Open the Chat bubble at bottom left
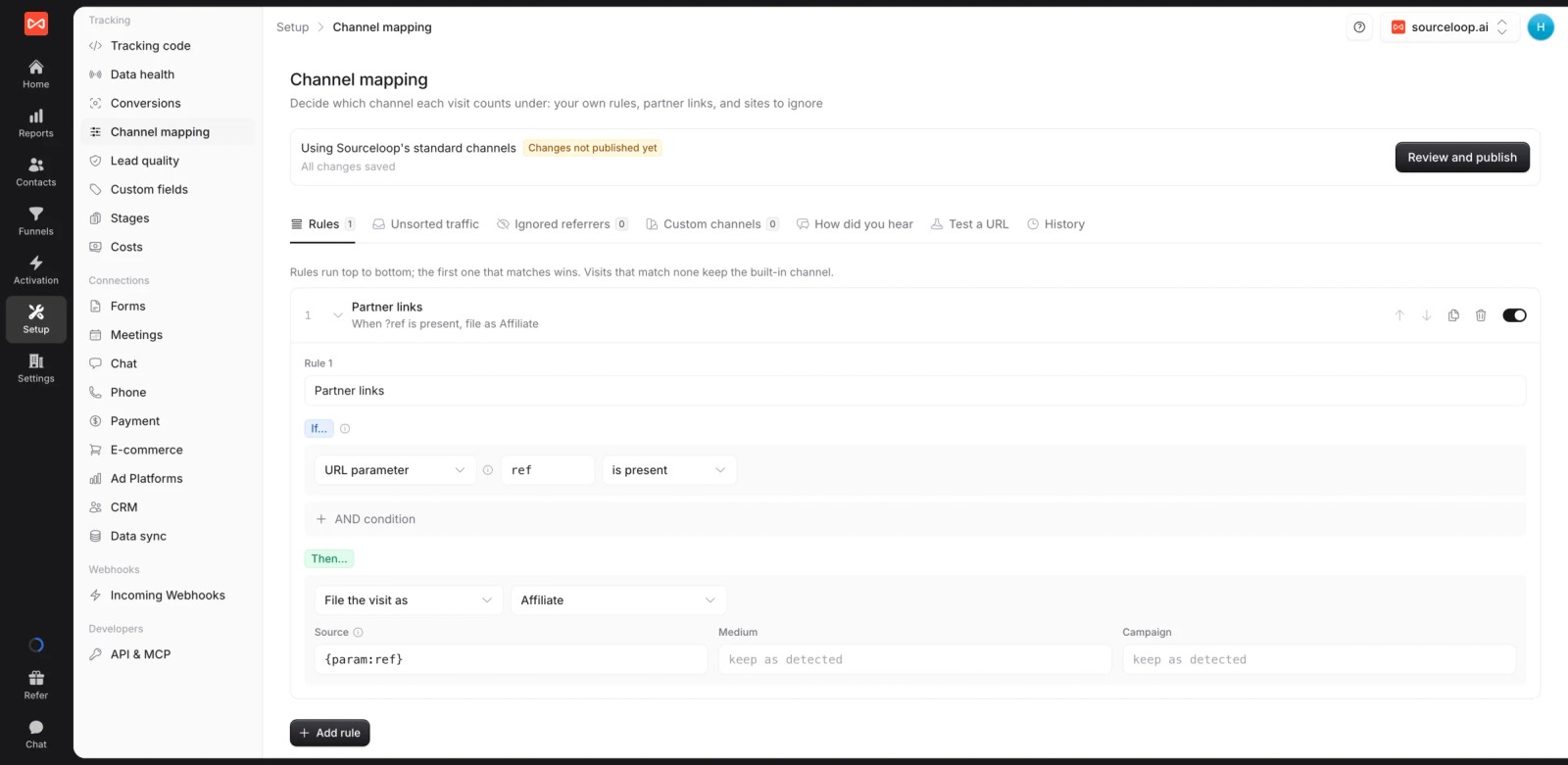 click(x=36, y=734)
